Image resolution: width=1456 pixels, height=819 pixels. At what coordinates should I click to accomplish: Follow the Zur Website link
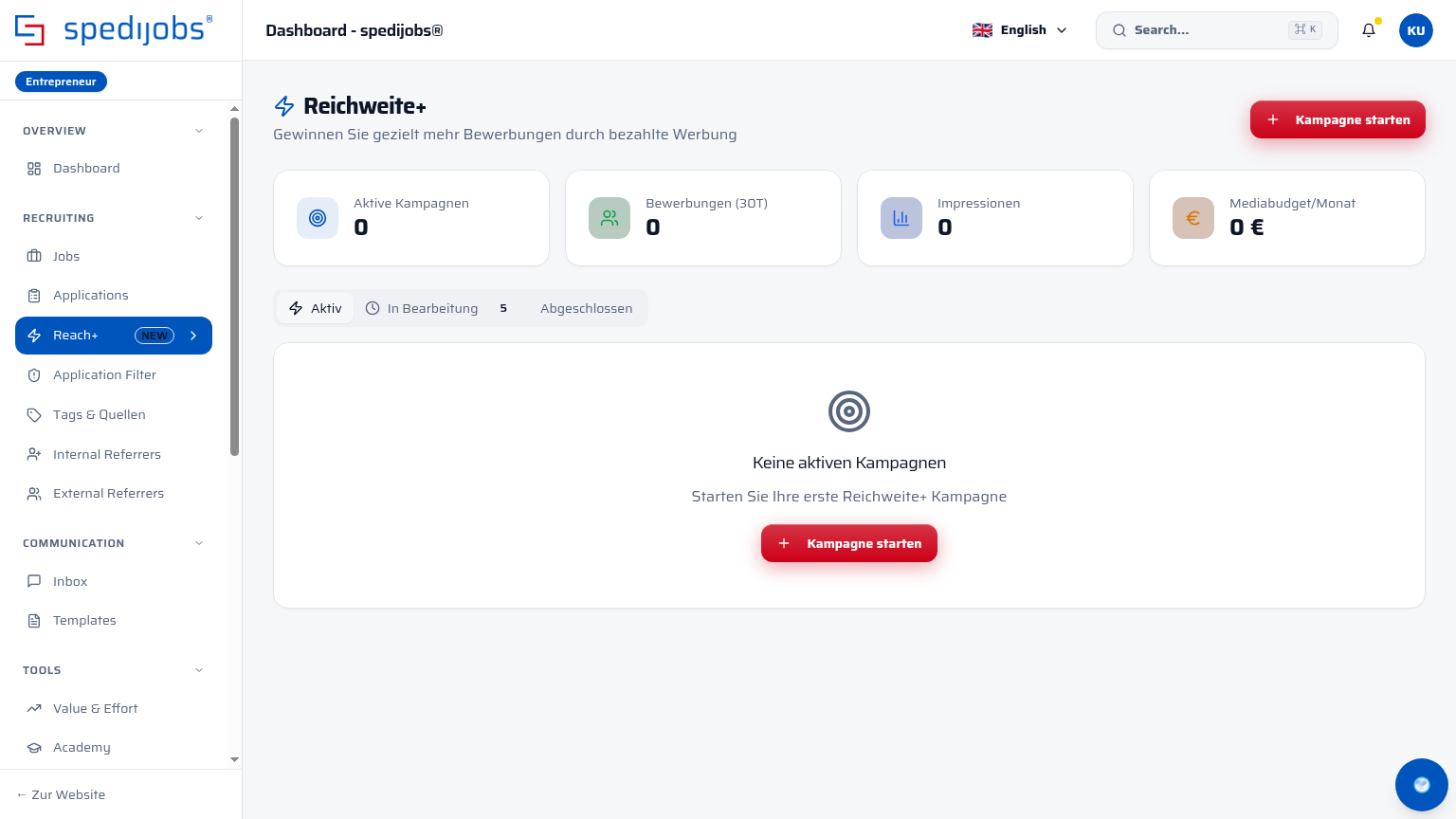(61, 794)
